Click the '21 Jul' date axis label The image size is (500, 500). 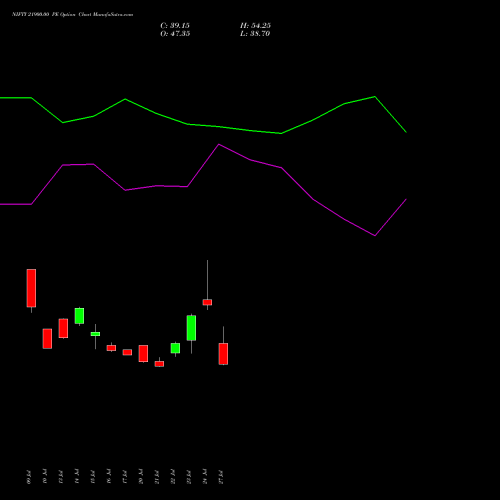pyautogui.click(x=157, y=477)
